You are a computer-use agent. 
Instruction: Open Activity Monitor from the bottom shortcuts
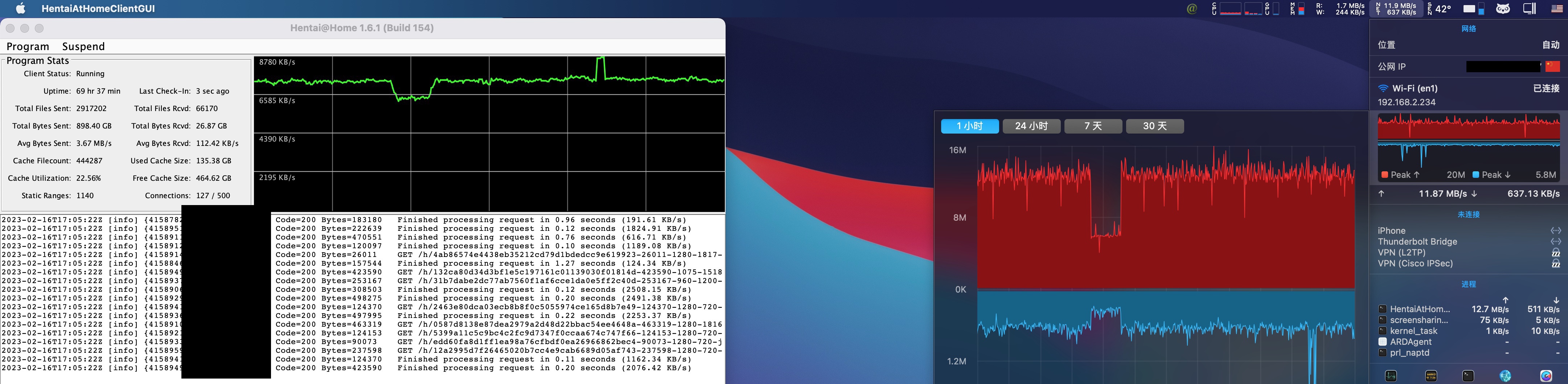1391,376
